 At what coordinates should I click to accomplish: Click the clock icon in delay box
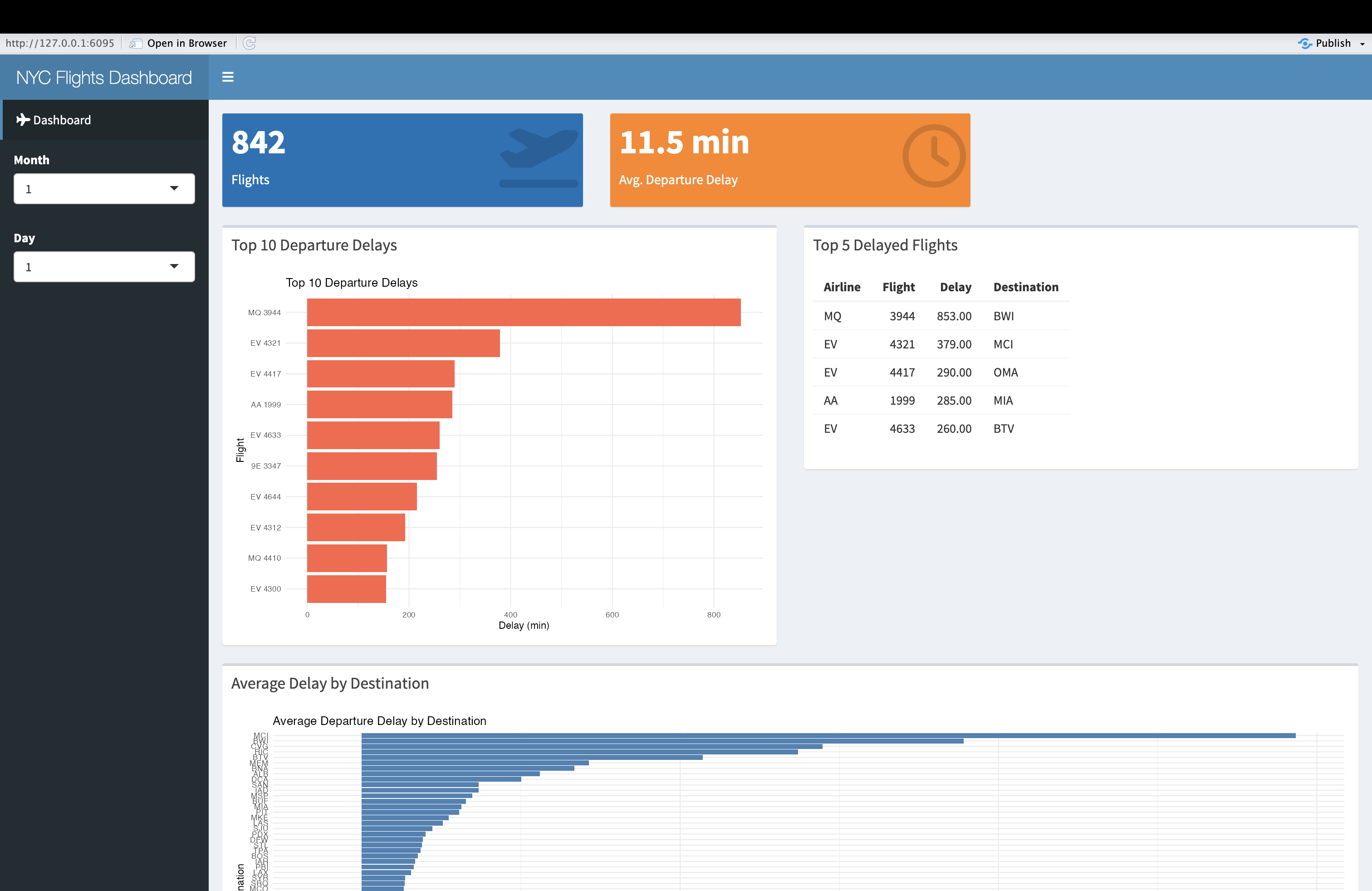pyautogui.click(x=934, y=156)
